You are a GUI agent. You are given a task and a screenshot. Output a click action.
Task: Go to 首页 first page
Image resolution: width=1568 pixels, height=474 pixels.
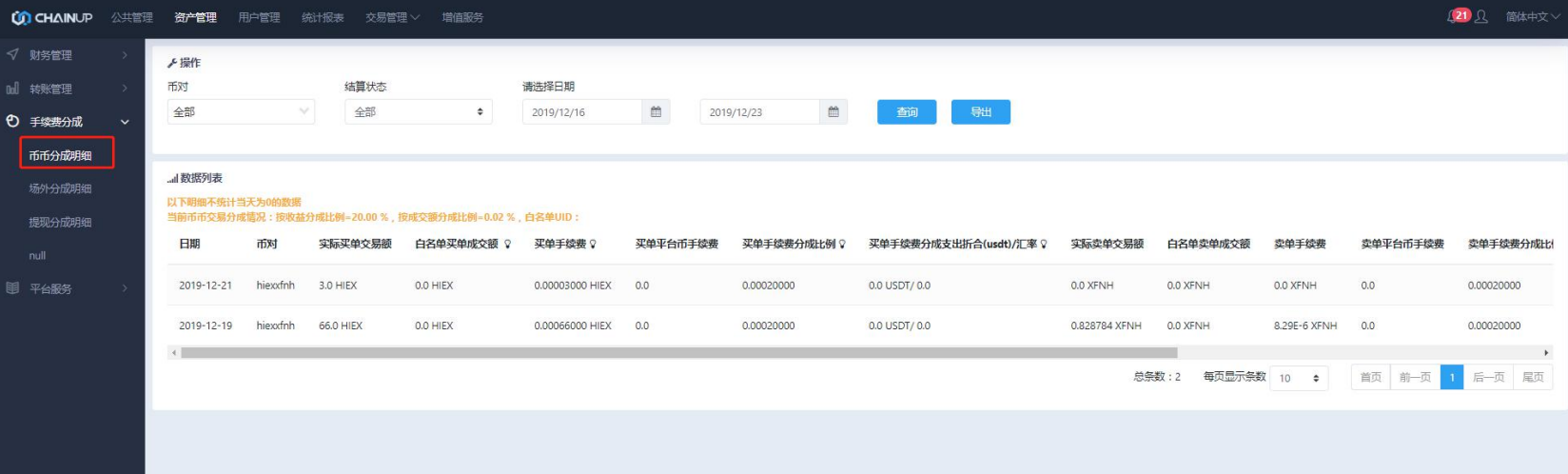pos(1371,377)
